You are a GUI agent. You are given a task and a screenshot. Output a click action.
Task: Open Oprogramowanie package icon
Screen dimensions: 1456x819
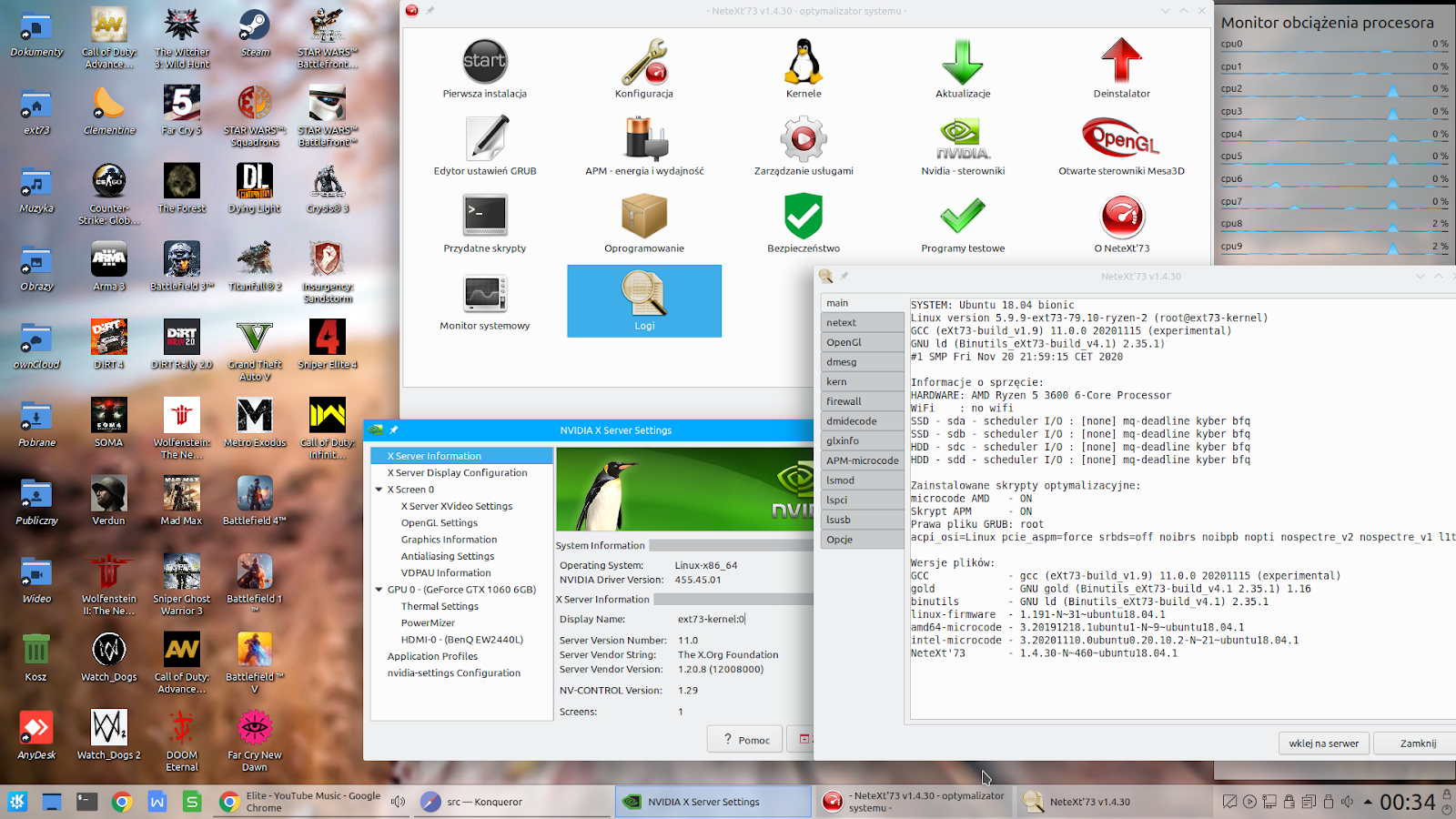(644, 217)
